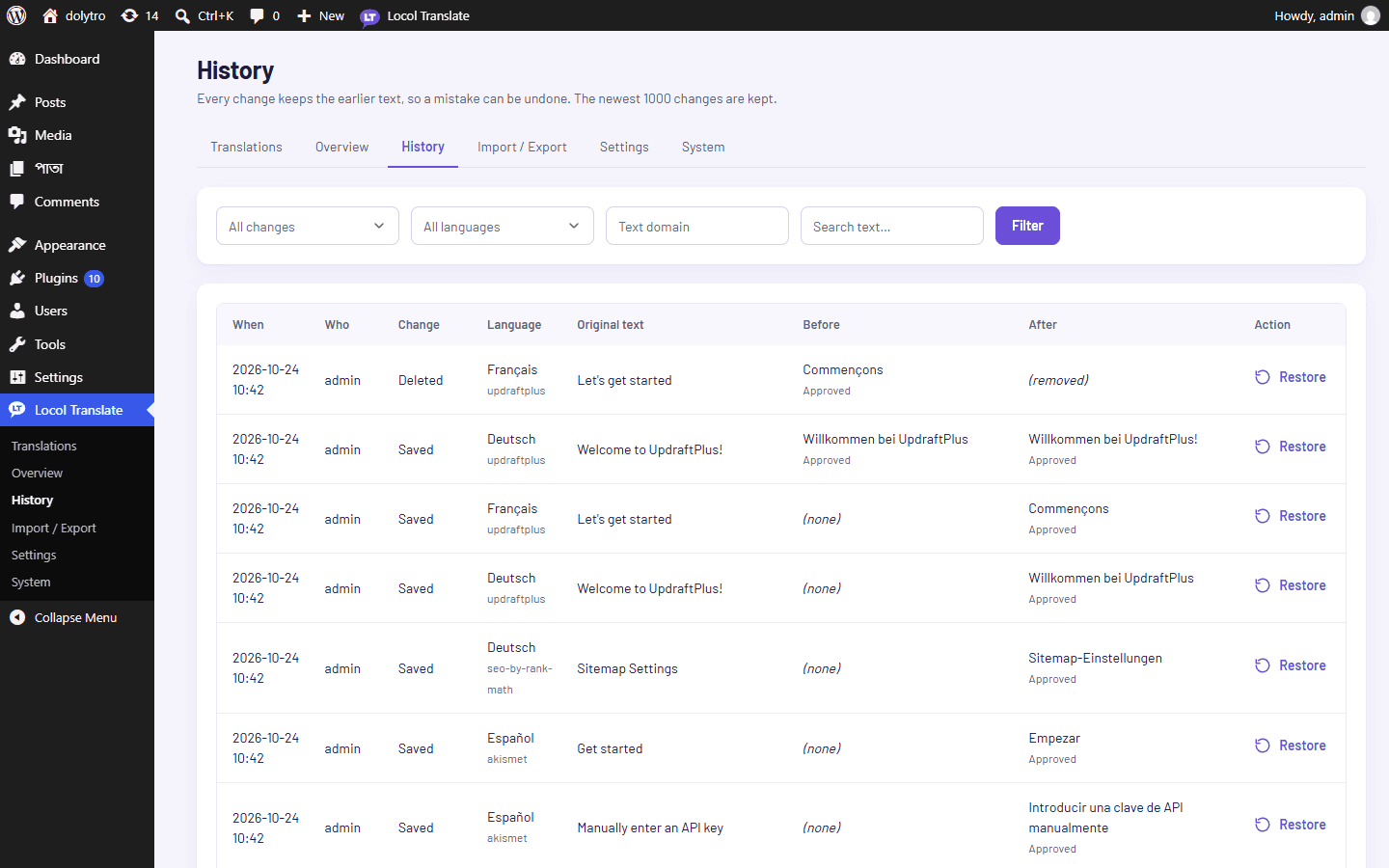Open Dashboard in sidebar

click(x=77, y=59)
